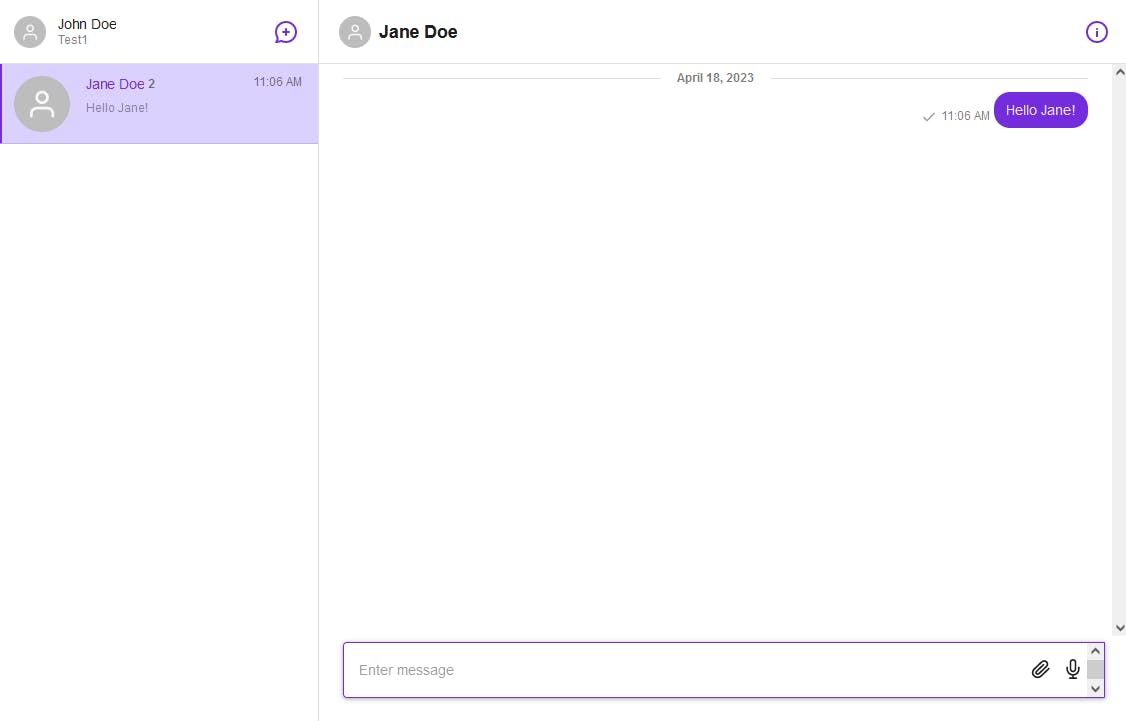Open conversation info icon in header
Image resolution: width=1126 pixels, height=721 pixels.
[x=1096, y=32]
